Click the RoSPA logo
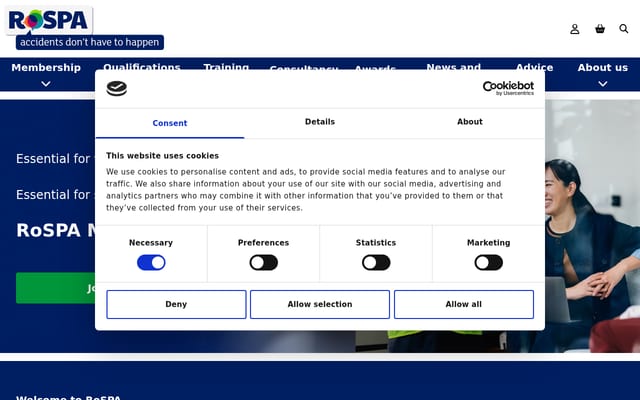 pyautogui.click(x=49, y=20)
